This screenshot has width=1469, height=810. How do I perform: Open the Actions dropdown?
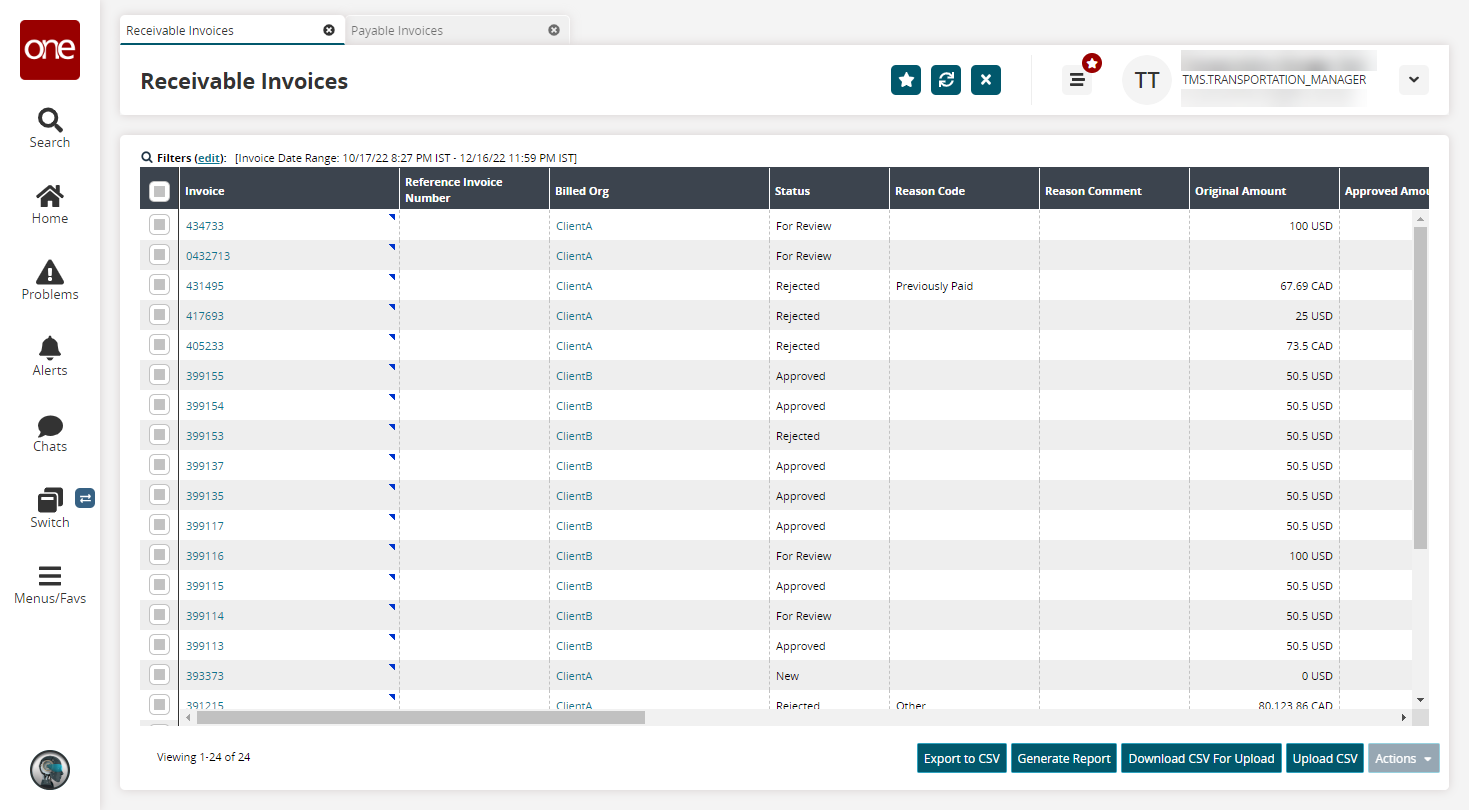(1403, 759)
